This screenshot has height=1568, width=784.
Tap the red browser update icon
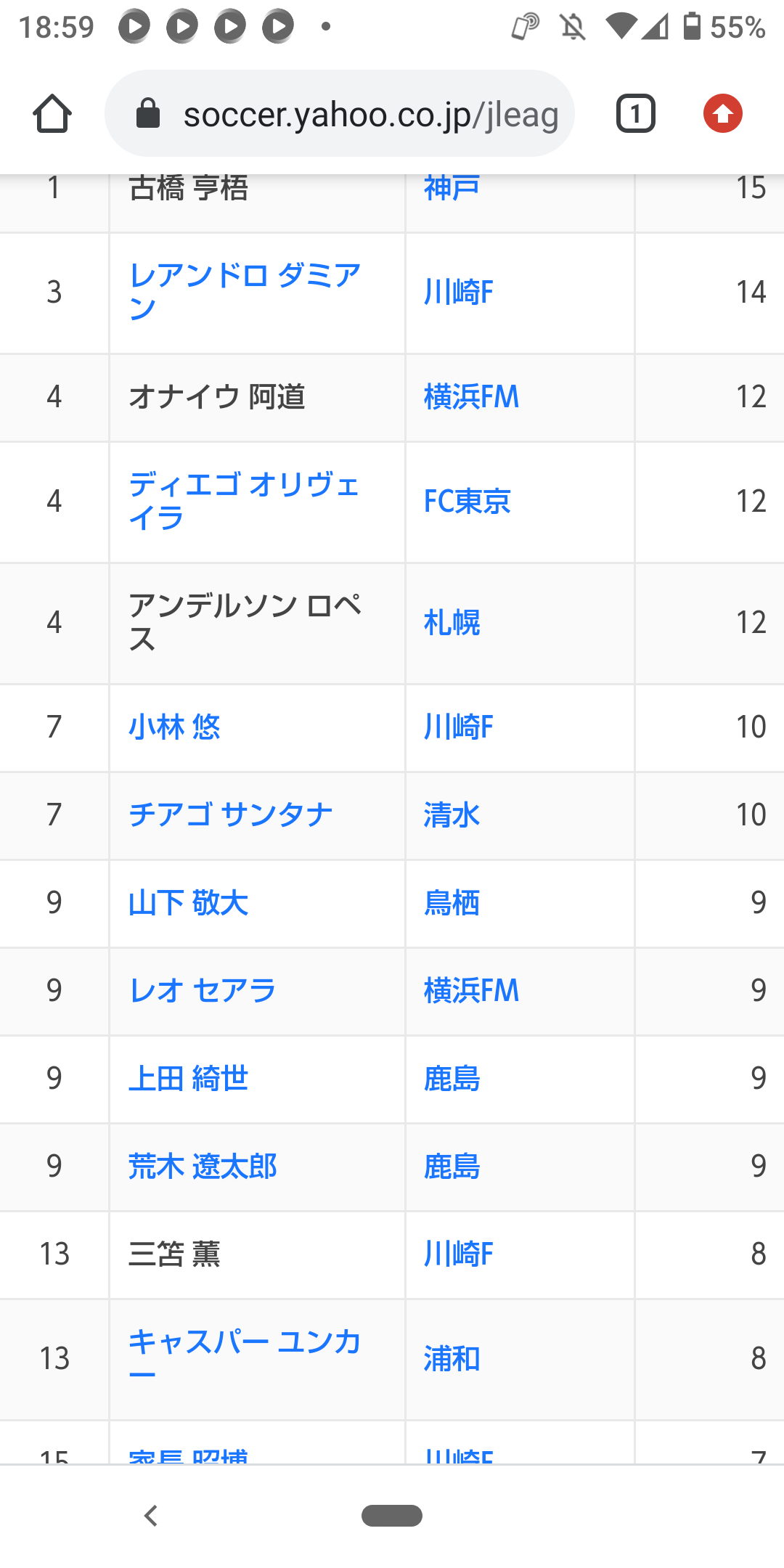tap(722, 114)
